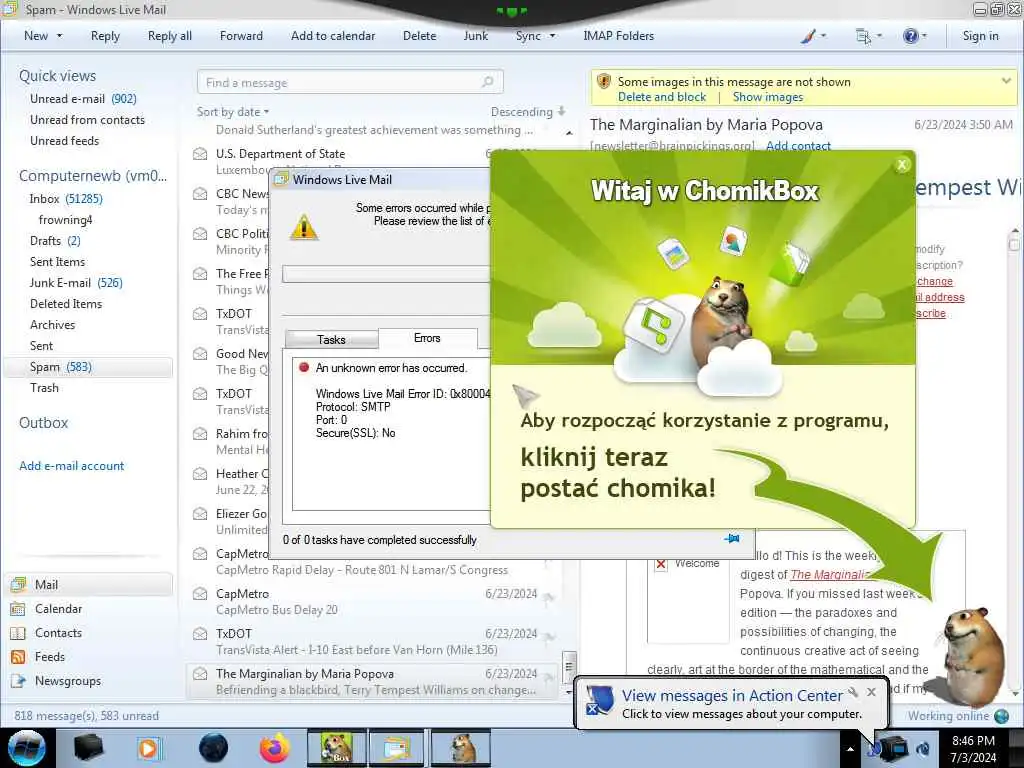Screen dimensions: 1024x768
Task: Click Show images link
Action: coord(767,97)
